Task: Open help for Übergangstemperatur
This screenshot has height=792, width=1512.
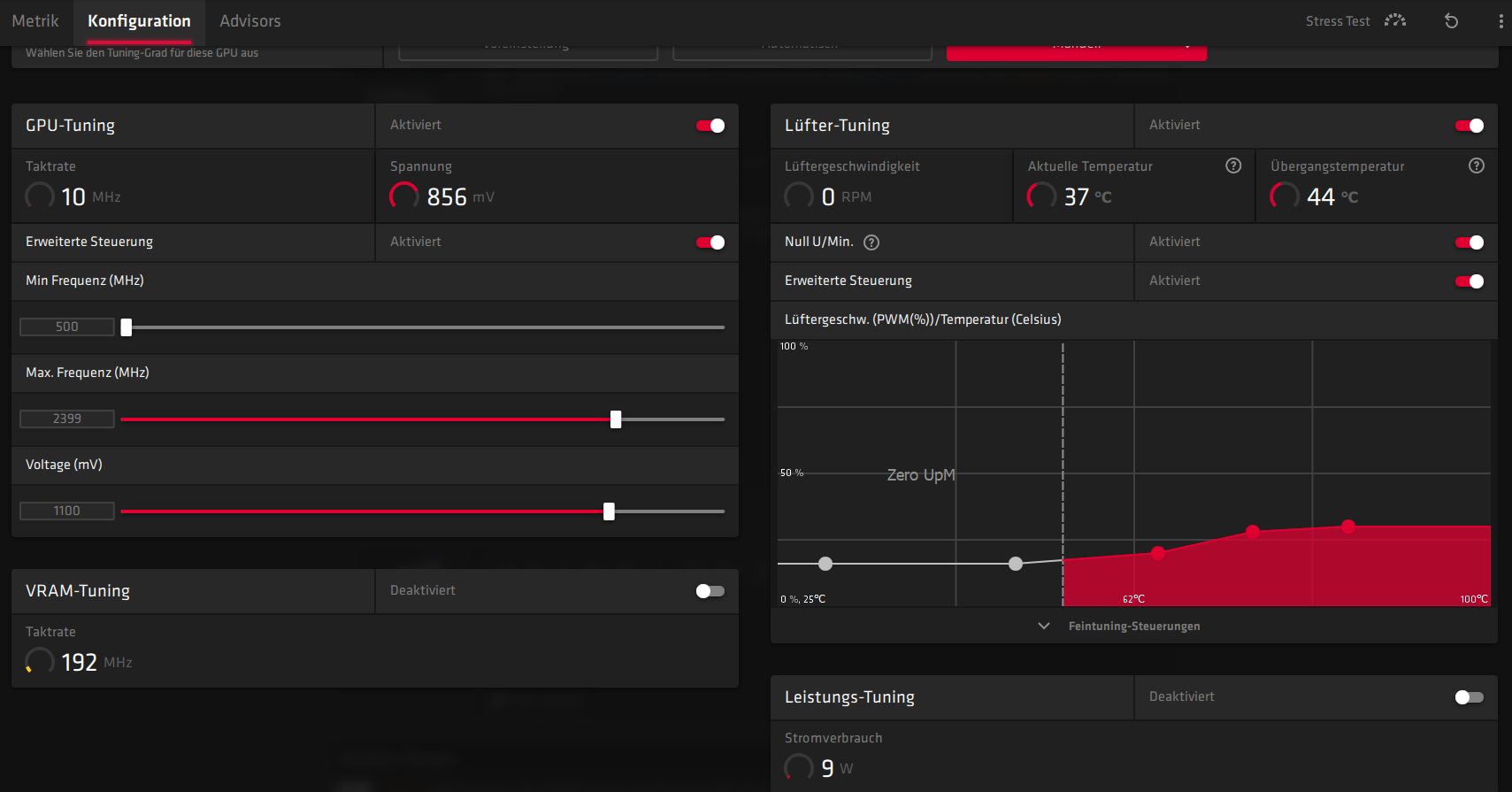Action: click(1476, 165)
